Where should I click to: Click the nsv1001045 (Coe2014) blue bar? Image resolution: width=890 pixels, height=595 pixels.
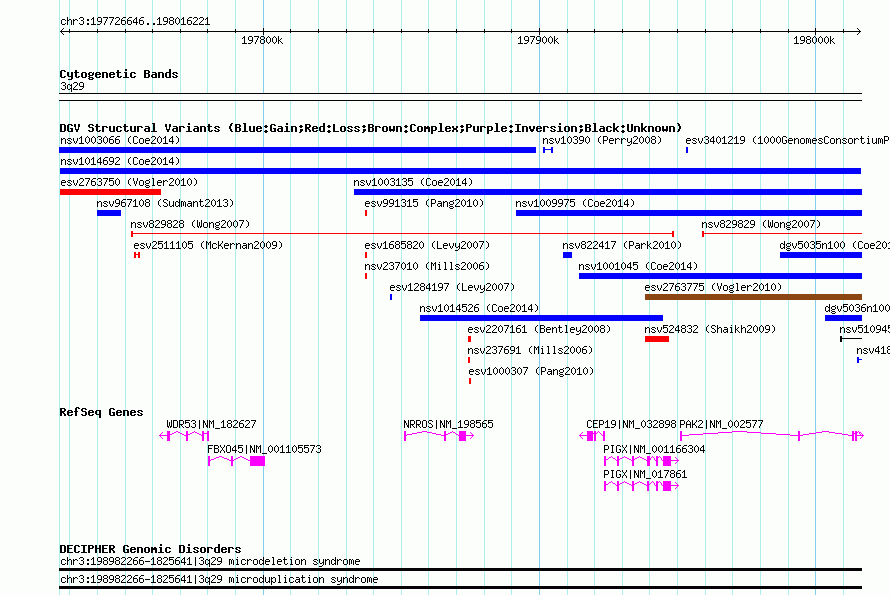coord(720,276)
